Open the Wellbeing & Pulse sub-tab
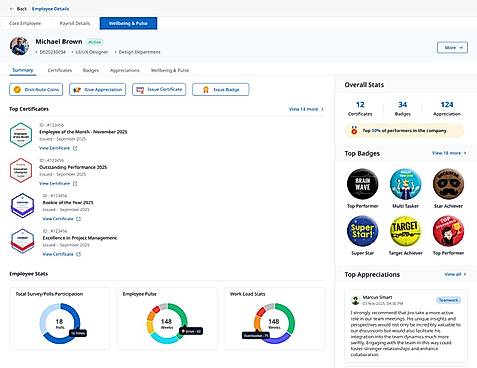The image size is (477, 368). (170, 70)
